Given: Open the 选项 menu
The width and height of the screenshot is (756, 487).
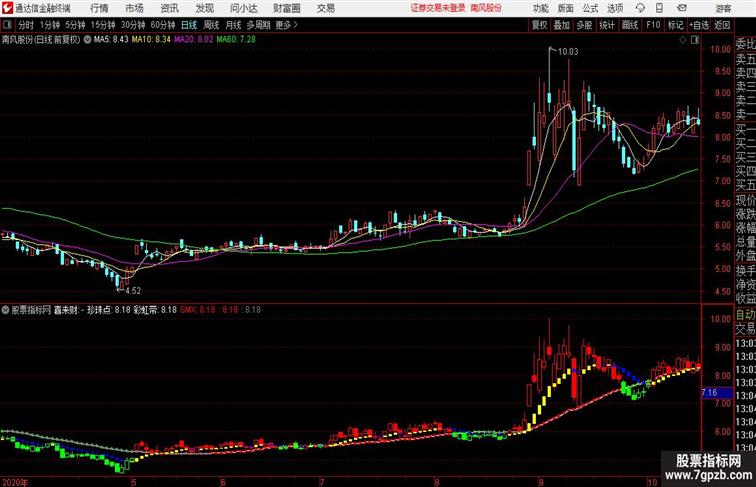Looking at the screenshot, I should pos(615,8).
